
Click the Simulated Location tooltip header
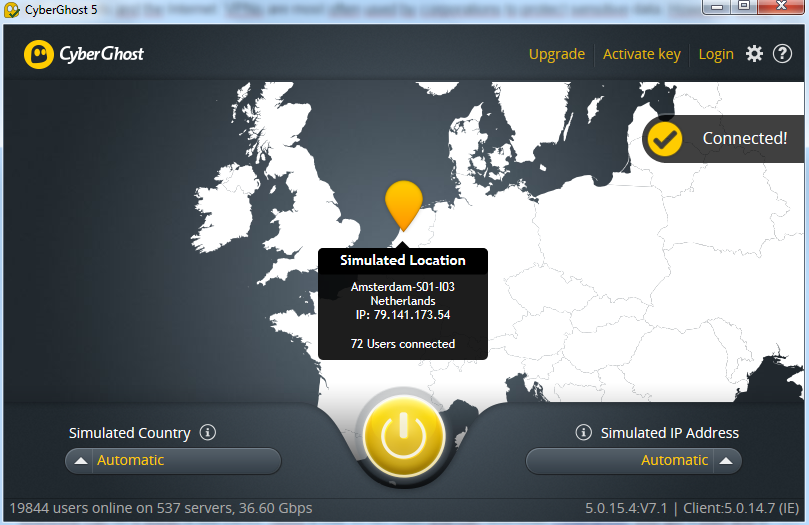pos(403,260)
